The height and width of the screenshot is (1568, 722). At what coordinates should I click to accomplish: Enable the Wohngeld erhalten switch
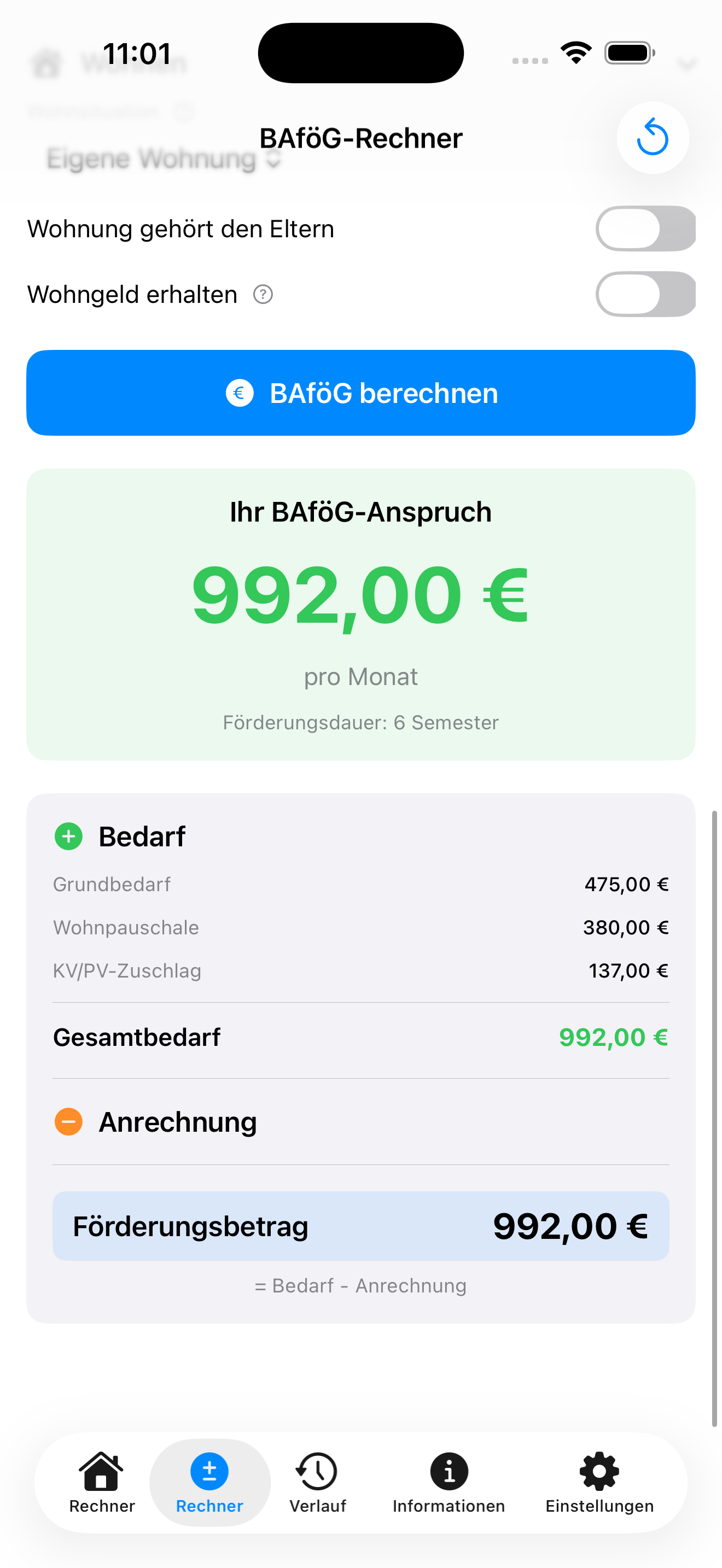645,295
